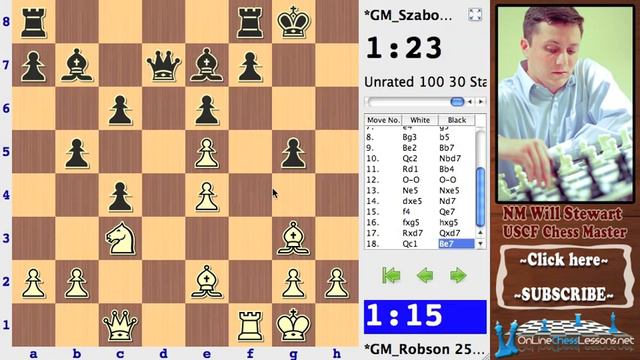Click slider small right arrow button
Image resolution: width=640 pixels, height=360 pixels.
[481, 102]
